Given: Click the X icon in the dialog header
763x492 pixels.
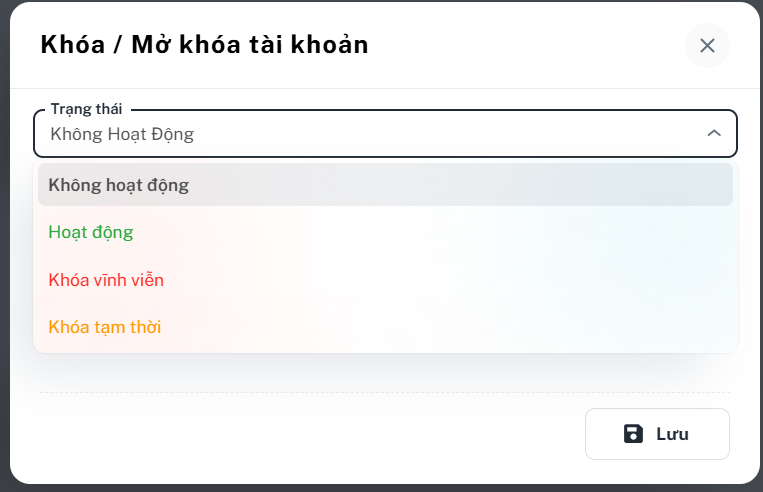Looking at the screenshot, I should coord(707,46).
